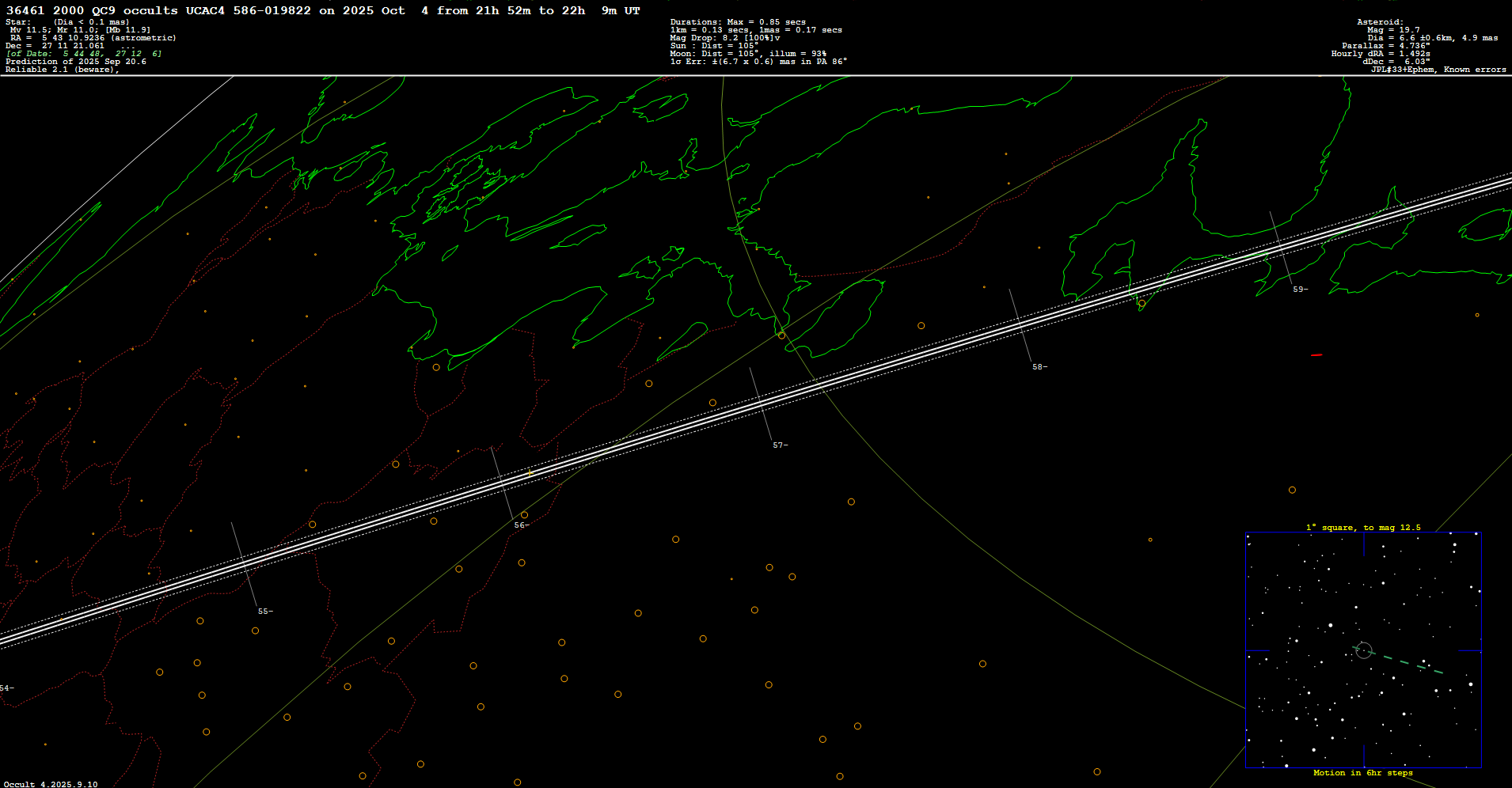Select the 57 minute marker on path

[x=779, y=445]
